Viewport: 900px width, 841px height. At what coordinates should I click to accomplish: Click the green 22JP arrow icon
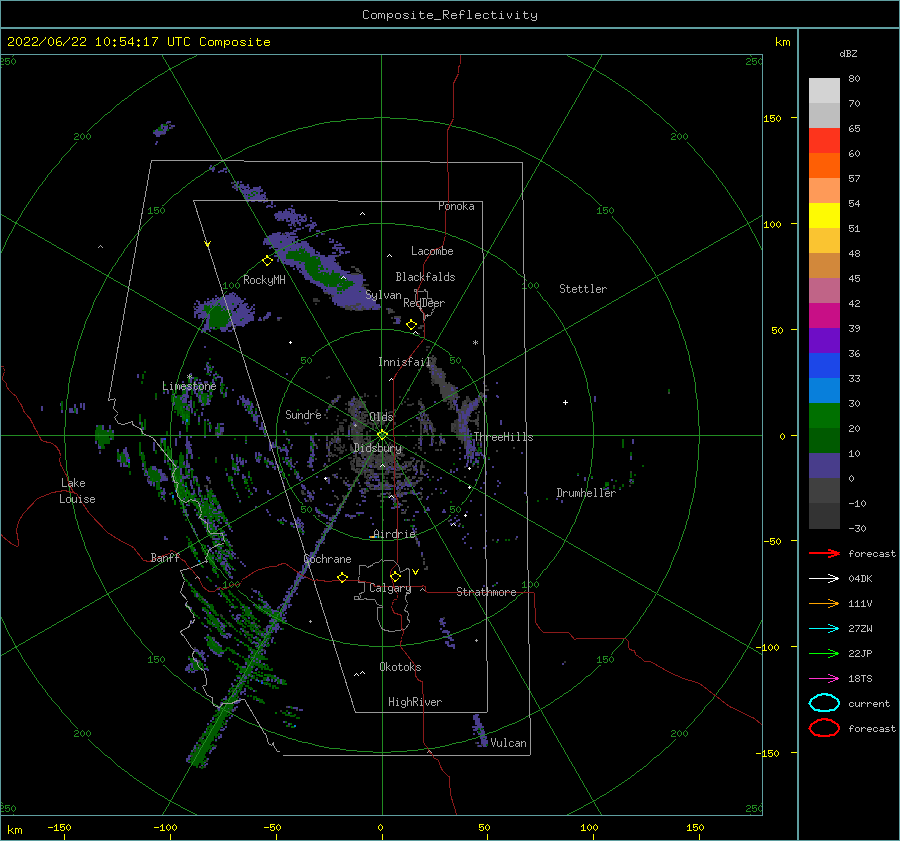click(x=824, y=653)
